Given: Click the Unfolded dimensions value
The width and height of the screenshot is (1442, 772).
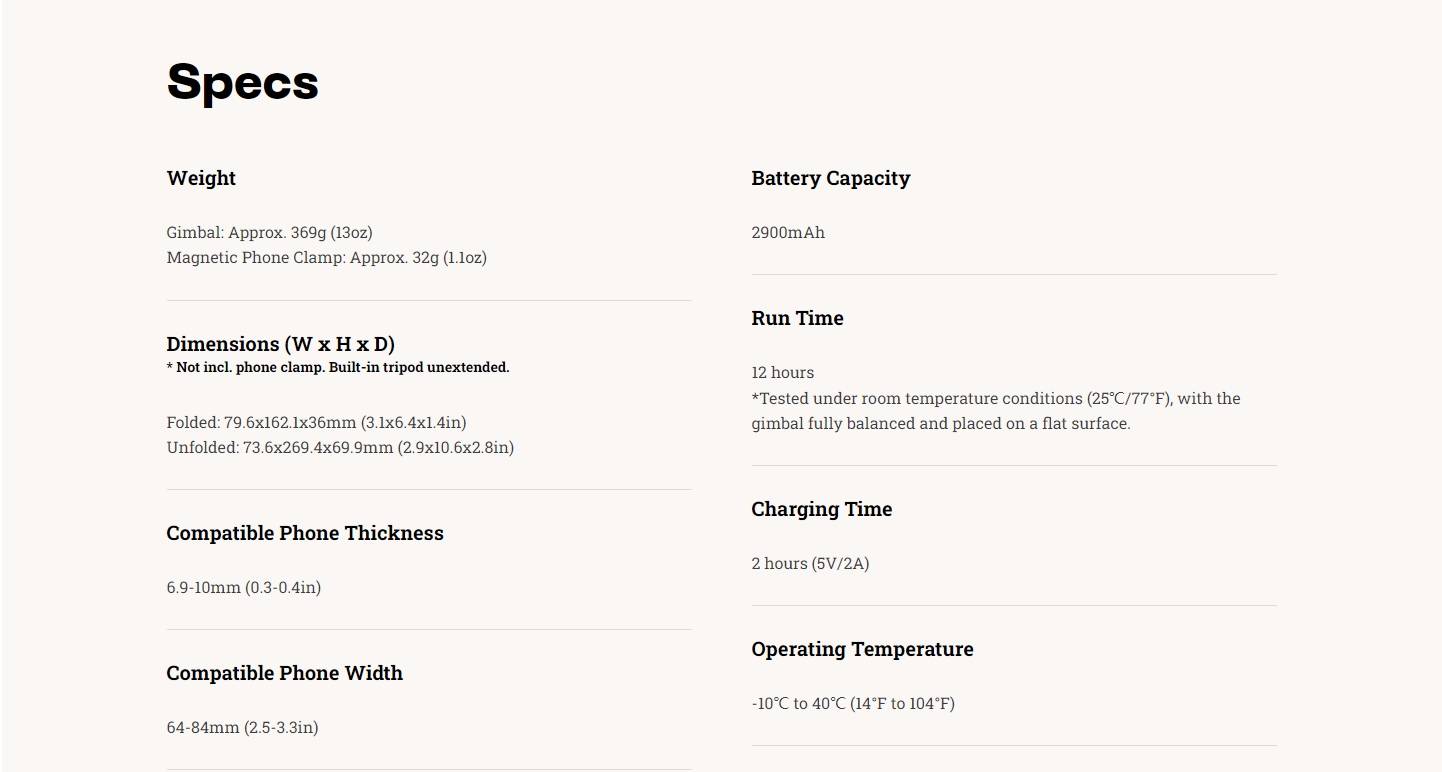Looking at the screenshot, I should [x=340, y=447].
